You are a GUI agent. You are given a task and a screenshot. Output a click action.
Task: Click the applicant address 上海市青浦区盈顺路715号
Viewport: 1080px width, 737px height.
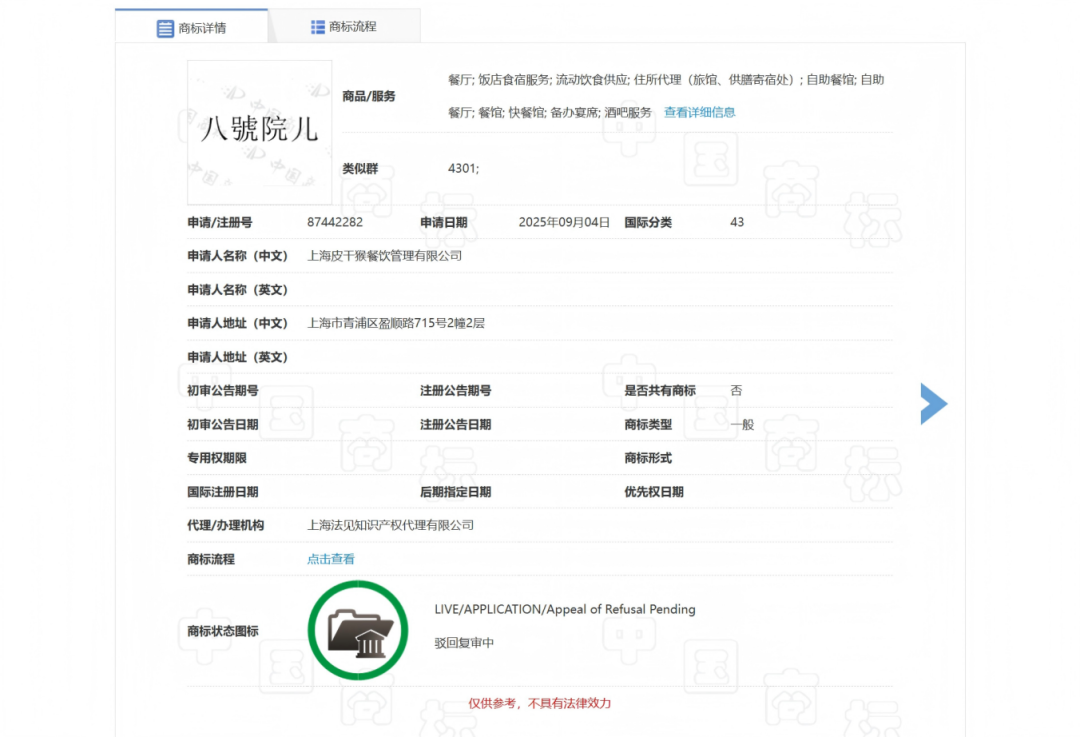pos(395,323)
